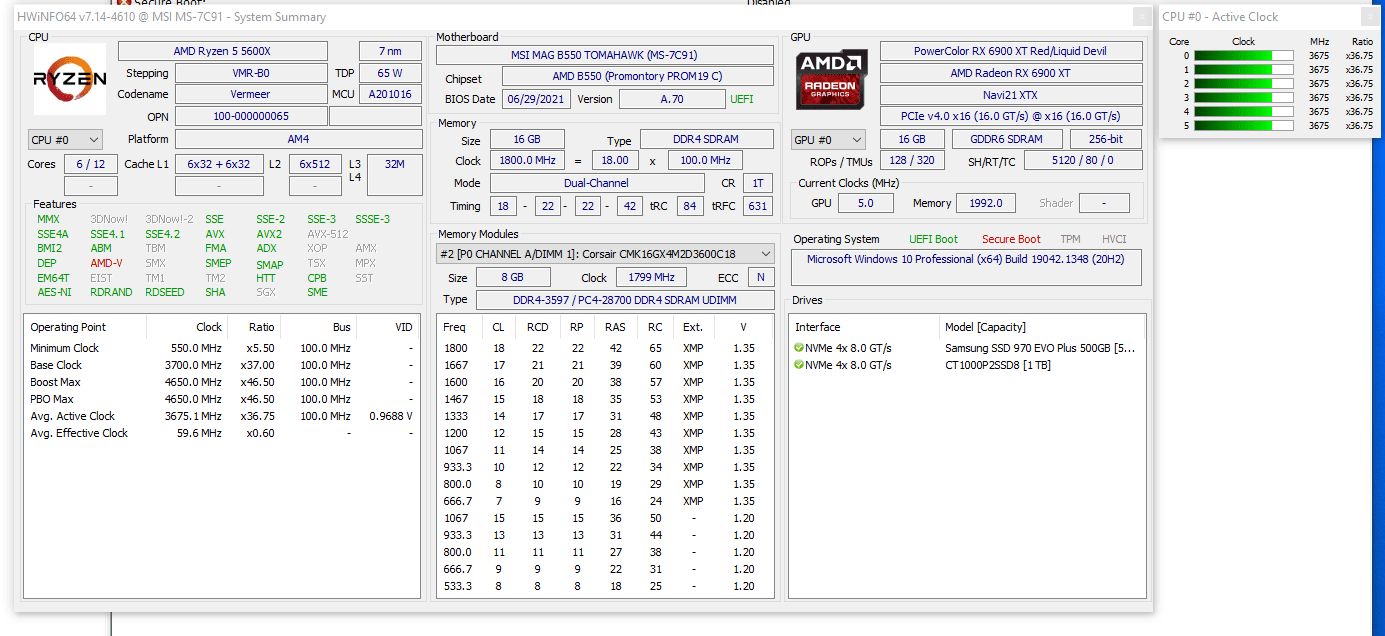The image size is (1385, 636).
Task: Click the Dual-Channel mode field
Action: click(597, 183)
